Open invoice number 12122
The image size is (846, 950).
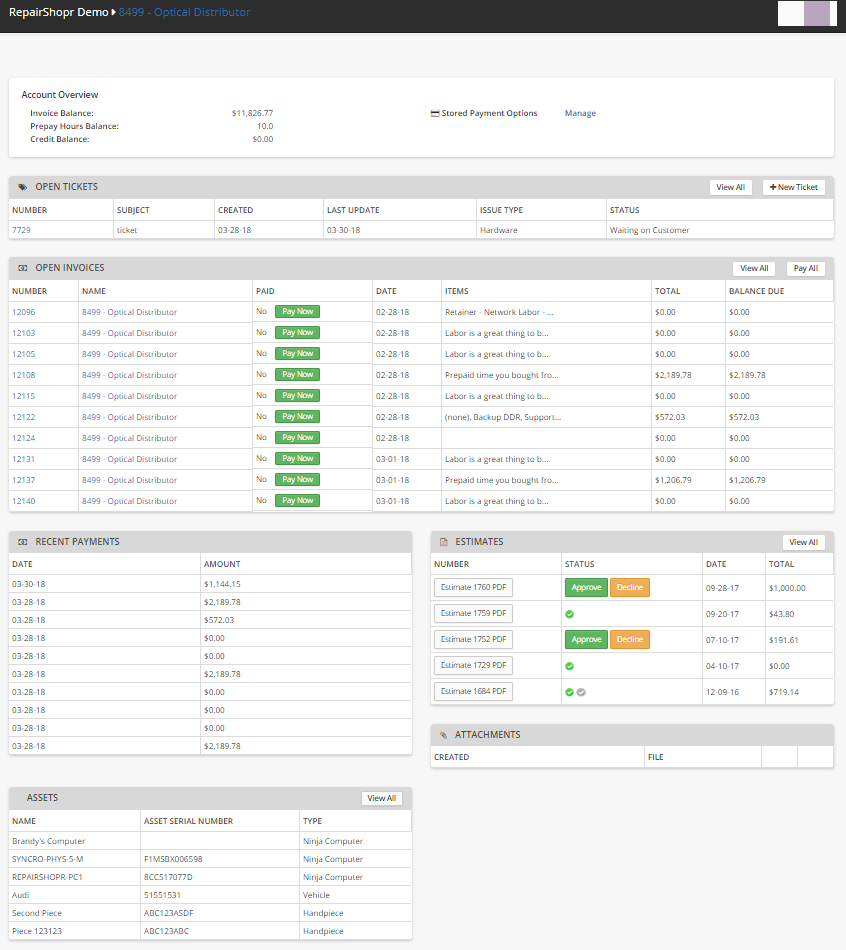pyautogui.click(x=24, y=417)
